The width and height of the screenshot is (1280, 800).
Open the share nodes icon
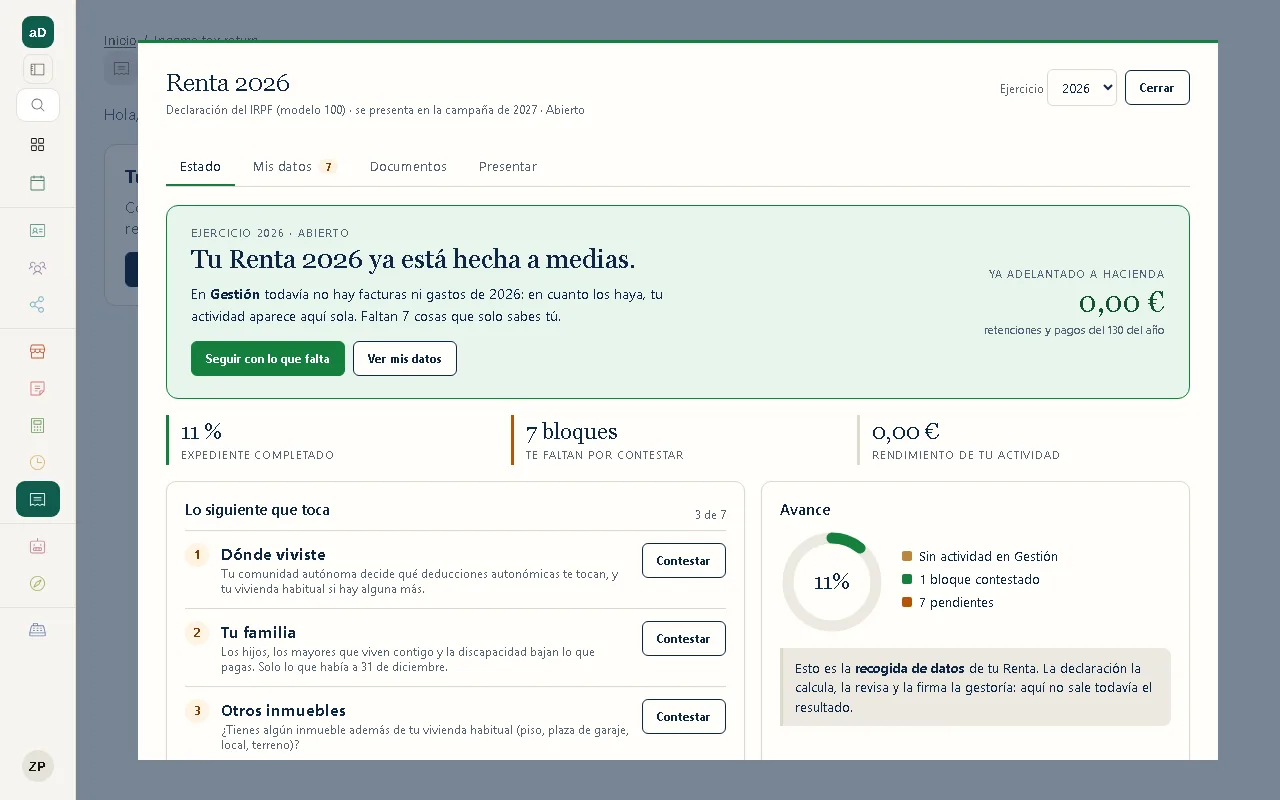[38, 305]
